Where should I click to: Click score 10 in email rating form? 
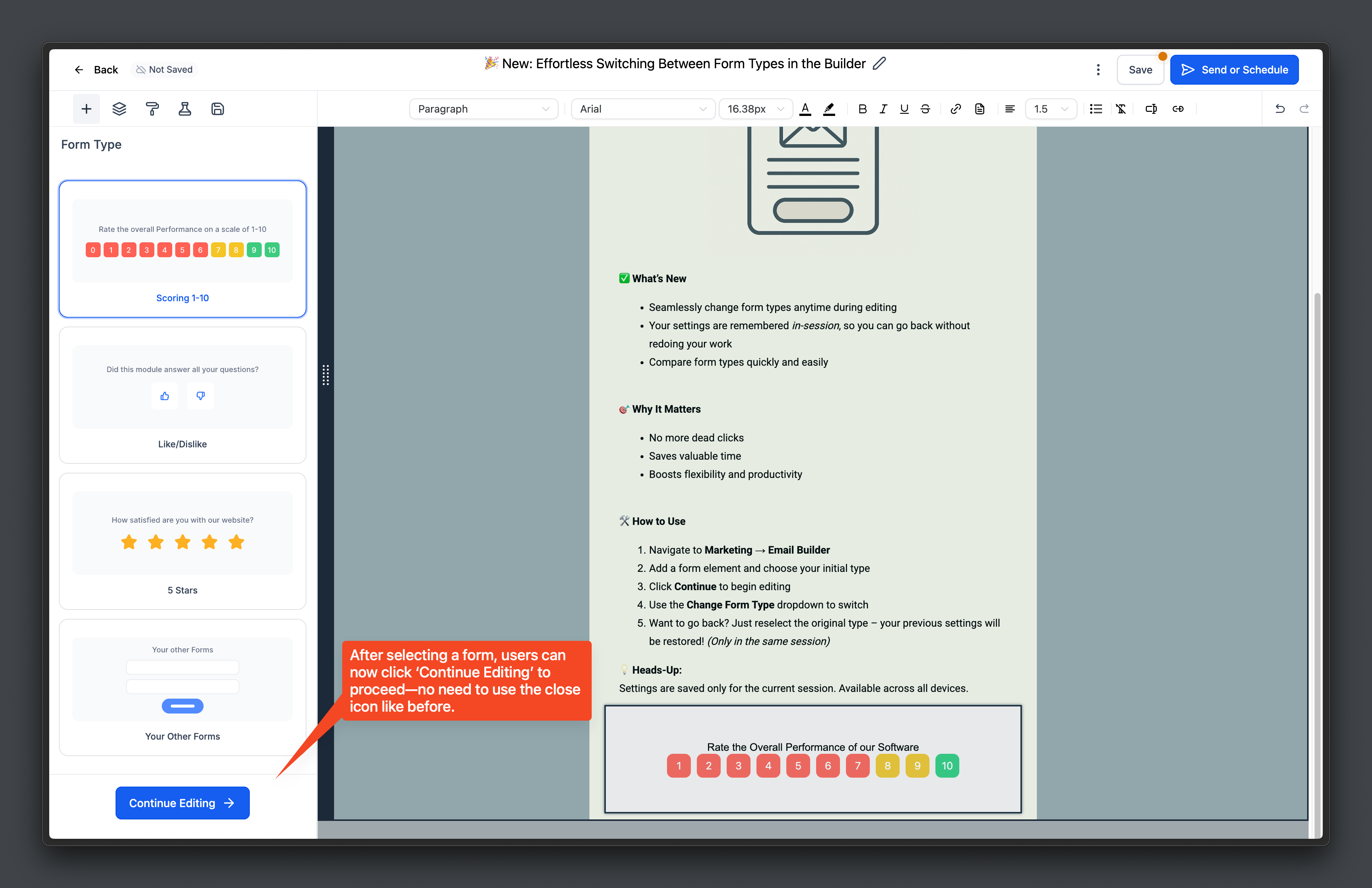[947, 766]
